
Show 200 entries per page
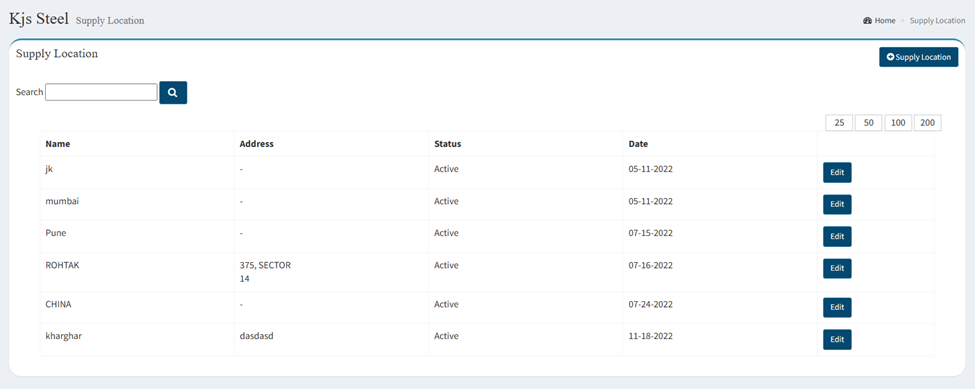[928, 123]
